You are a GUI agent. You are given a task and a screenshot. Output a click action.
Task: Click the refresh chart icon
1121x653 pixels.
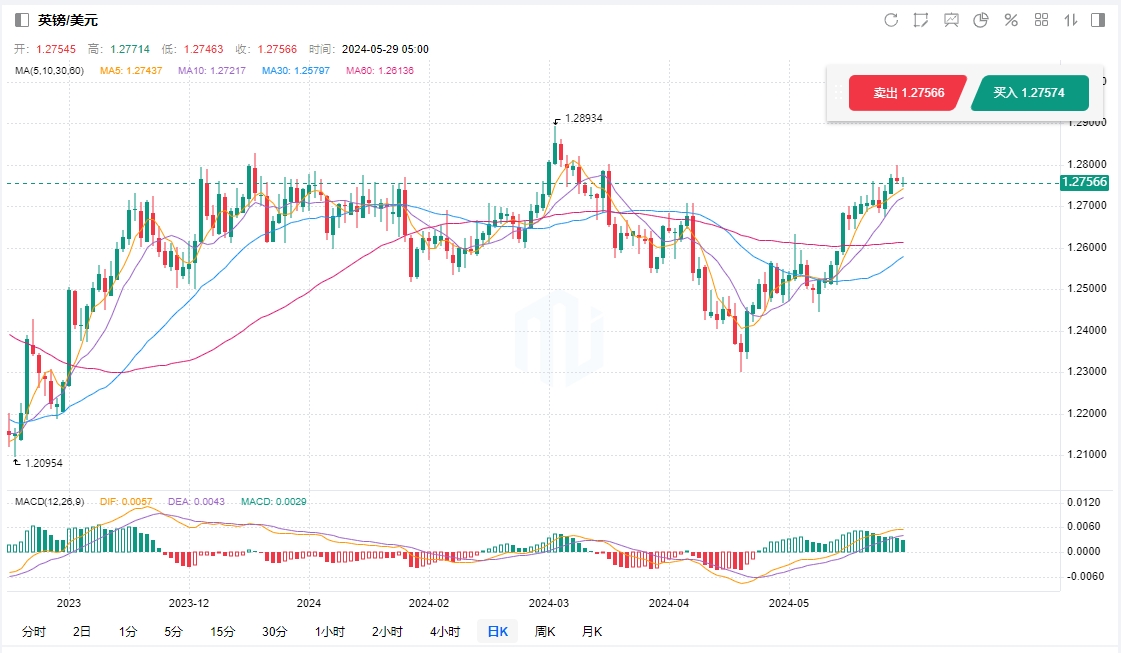pos(891,20)
